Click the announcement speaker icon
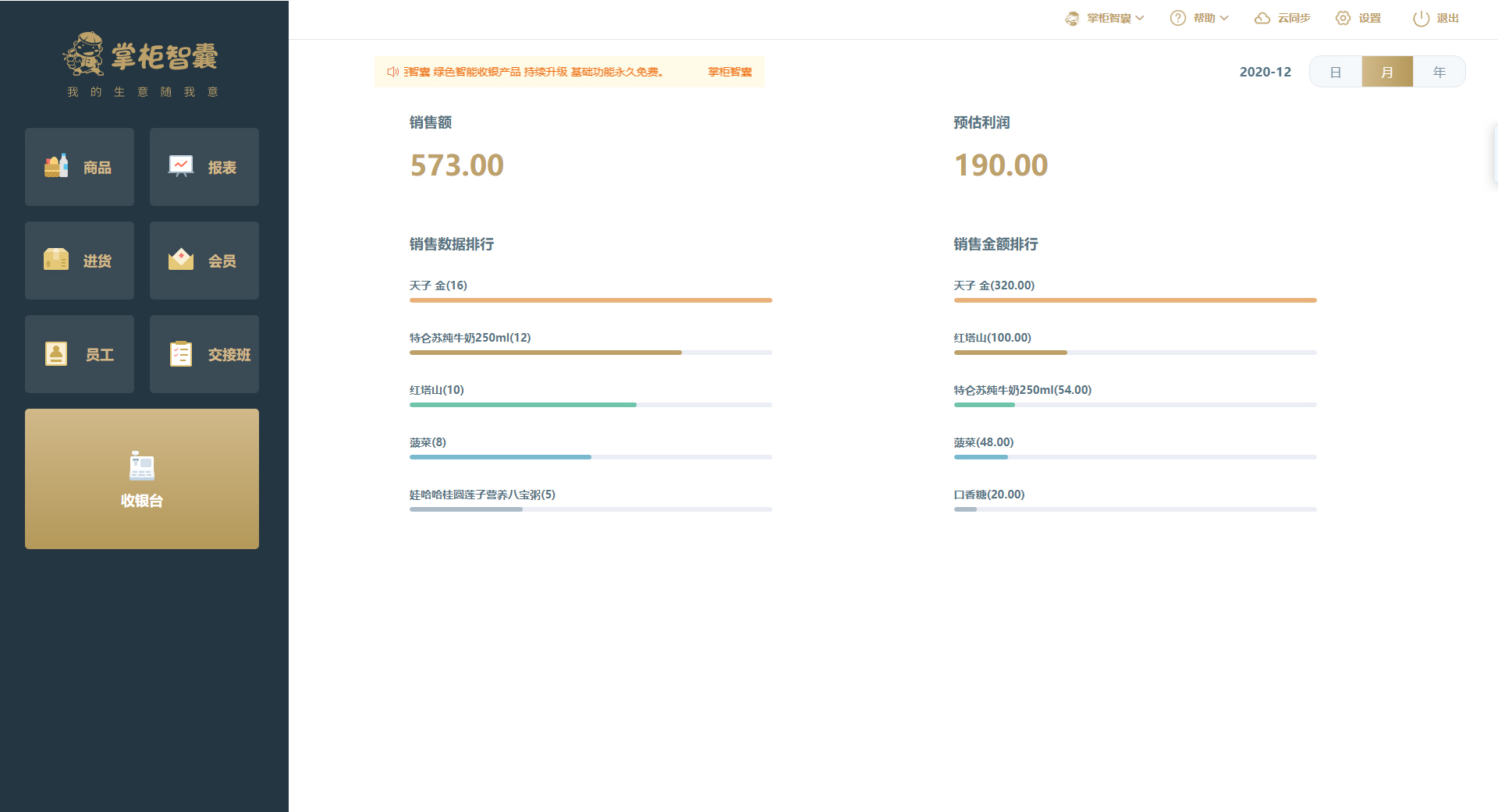1498x812 pixels. coord(392,71)
